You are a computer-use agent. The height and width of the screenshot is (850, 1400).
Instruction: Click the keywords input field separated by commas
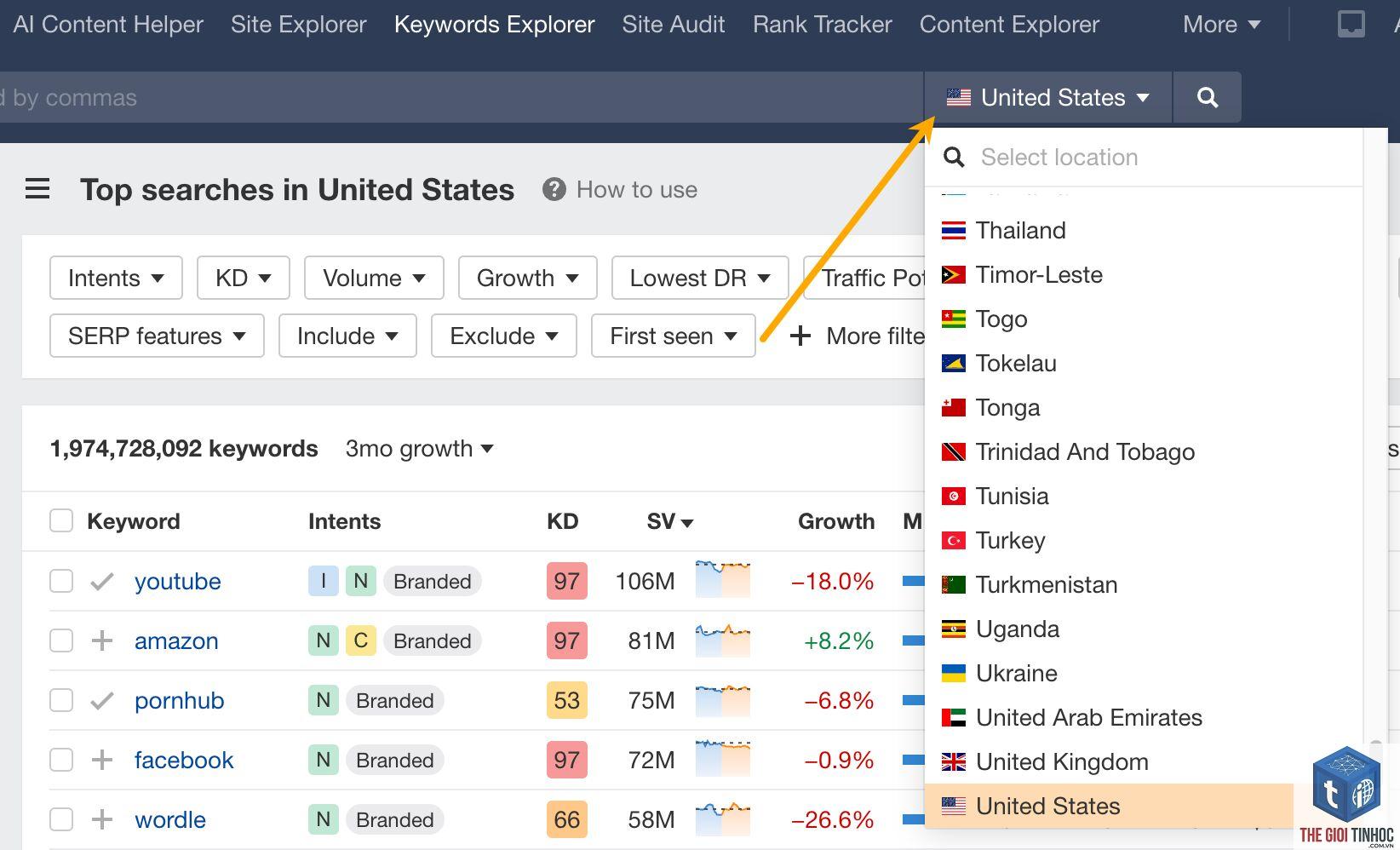click(x=460, y=97)
